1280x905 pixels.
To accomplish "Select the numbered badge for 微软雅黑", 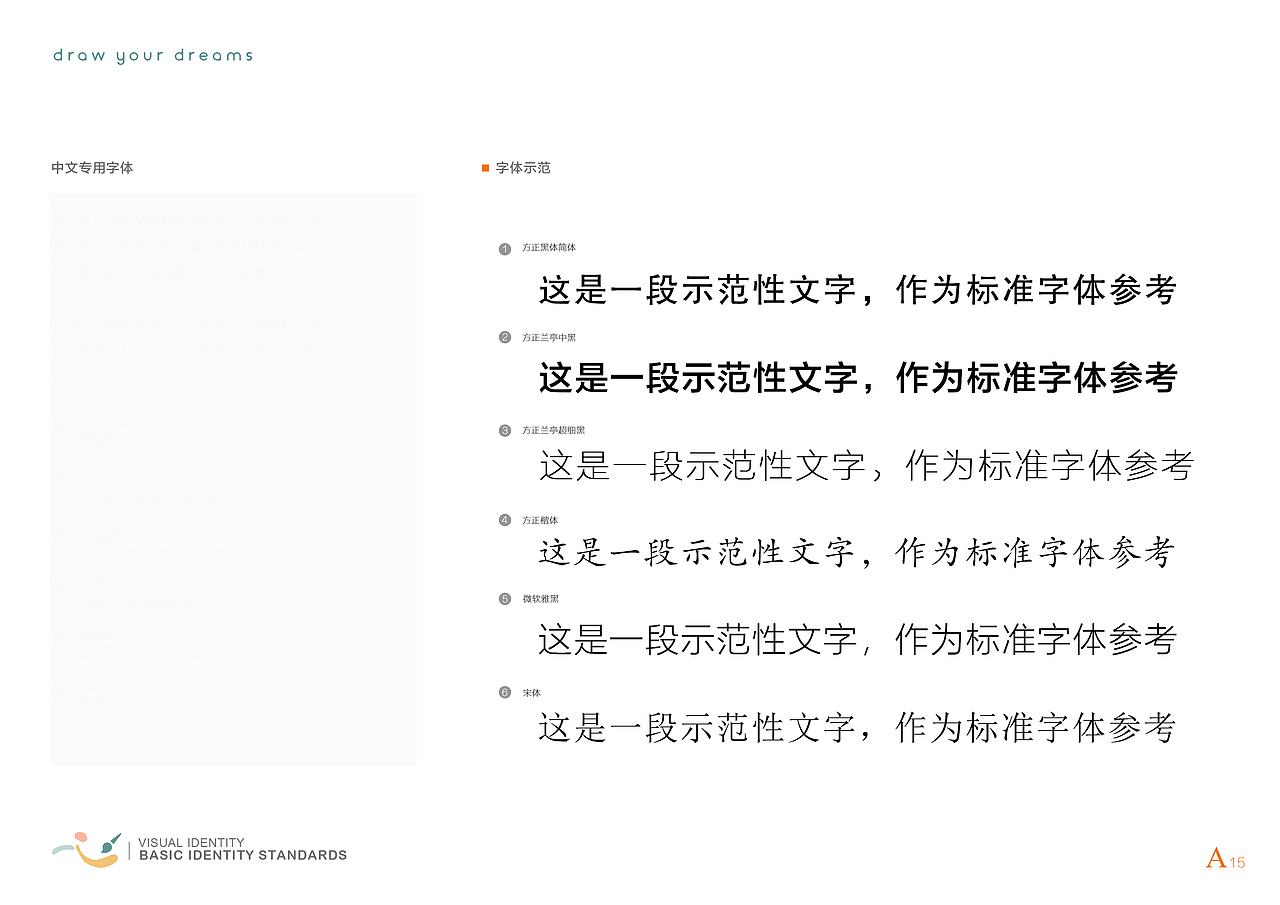I will click(504, 597).
